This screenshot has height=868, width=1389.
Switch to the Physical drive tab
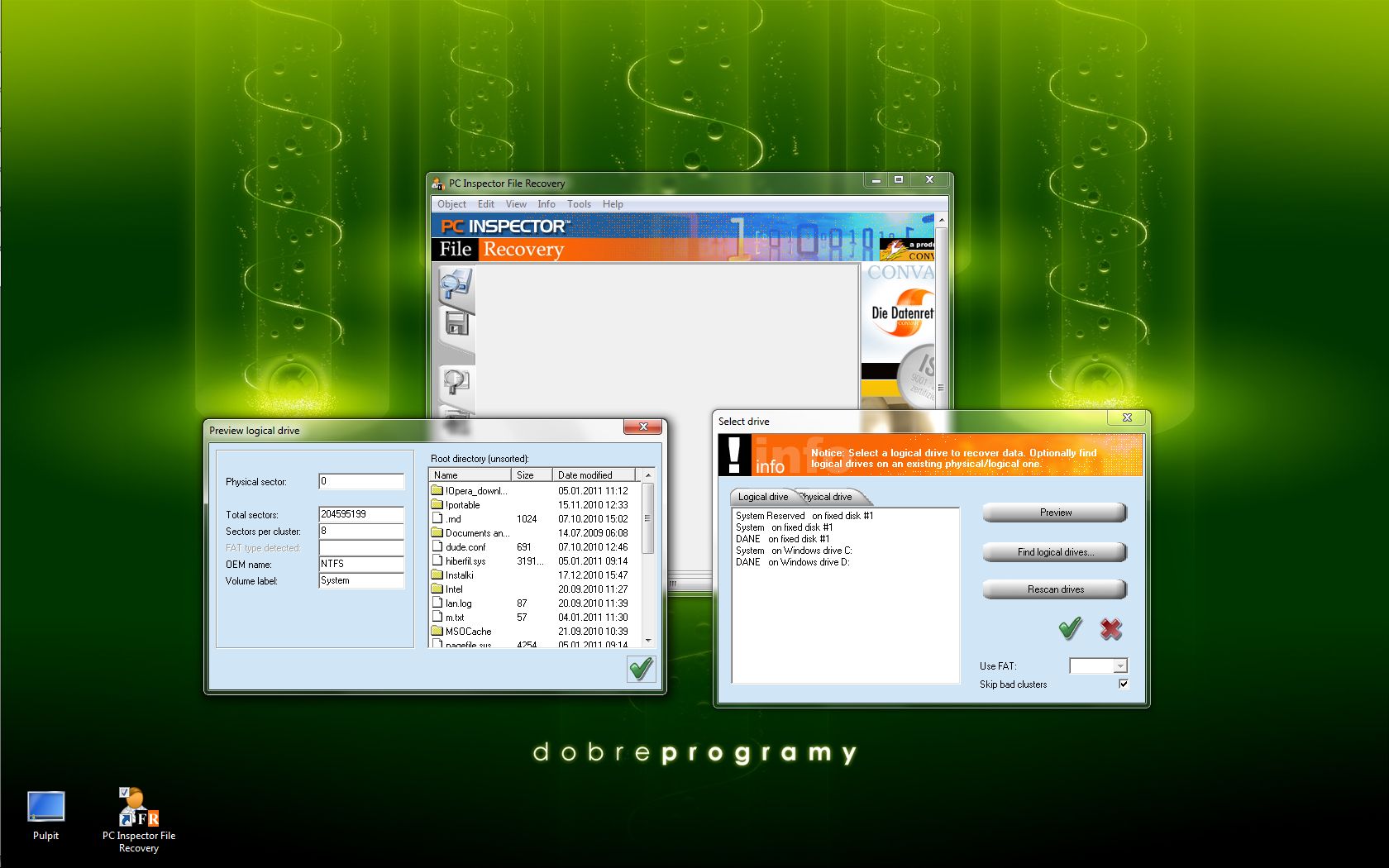pyautogui.click(x=828, y=497)
